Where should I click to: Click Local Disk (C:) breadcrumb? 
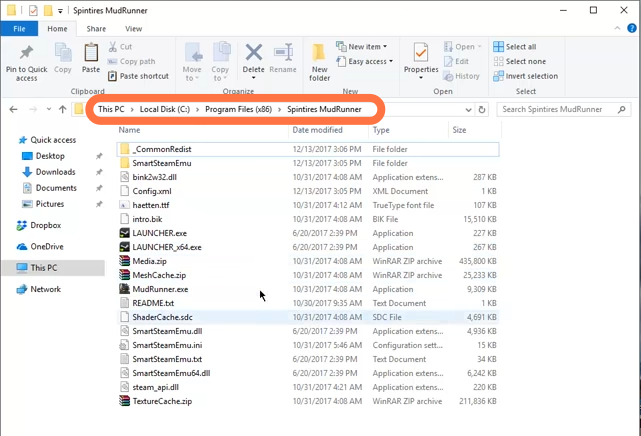tap(165, 109)
